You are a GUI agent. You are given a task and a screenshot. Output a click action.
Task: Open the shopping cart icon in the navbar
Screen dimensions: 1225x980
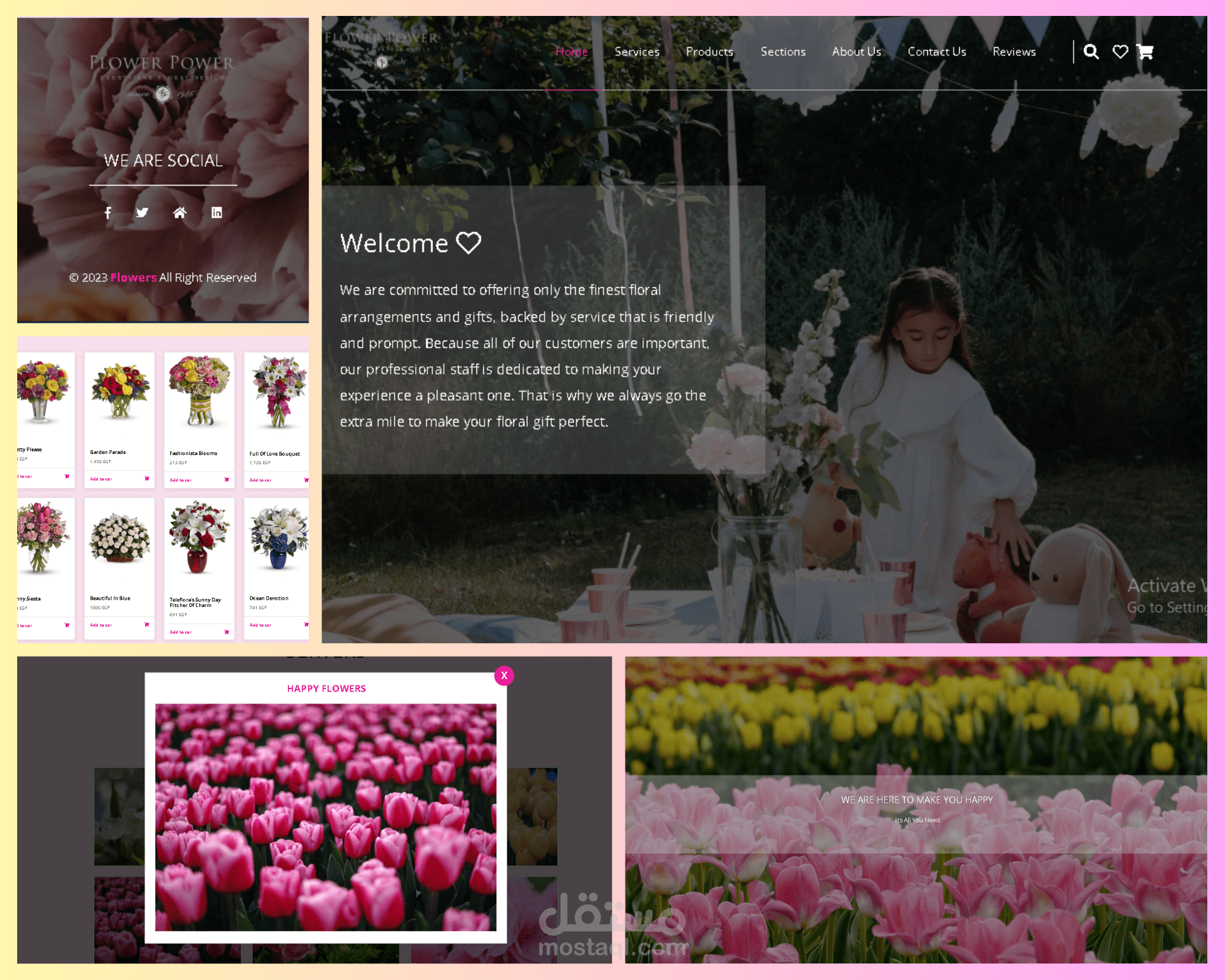pos(1145,52)
